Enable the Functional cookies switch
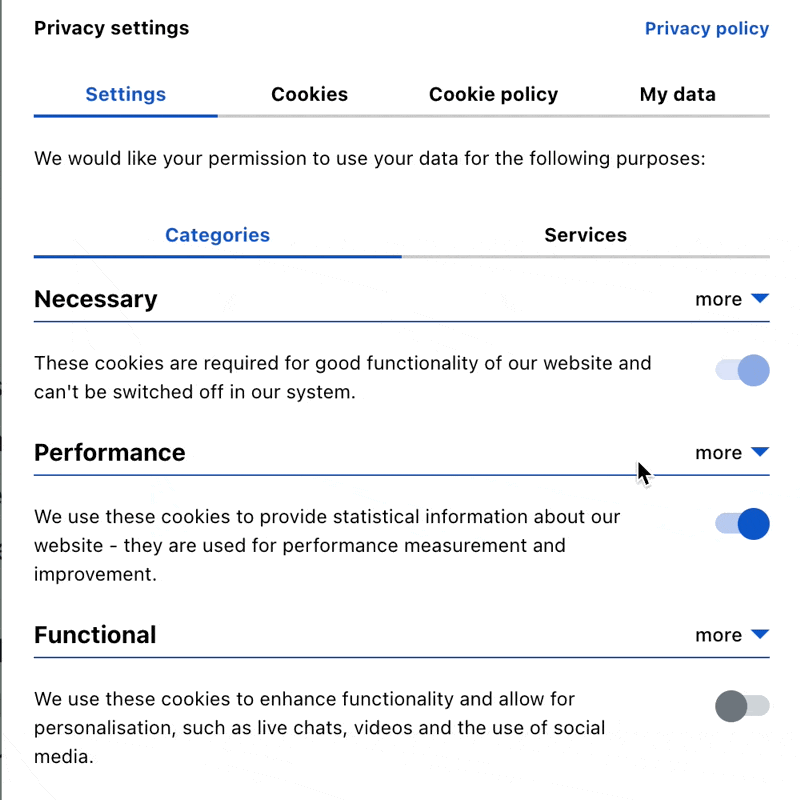This screenshot has width=800, height=800. (x=742, y=706)
